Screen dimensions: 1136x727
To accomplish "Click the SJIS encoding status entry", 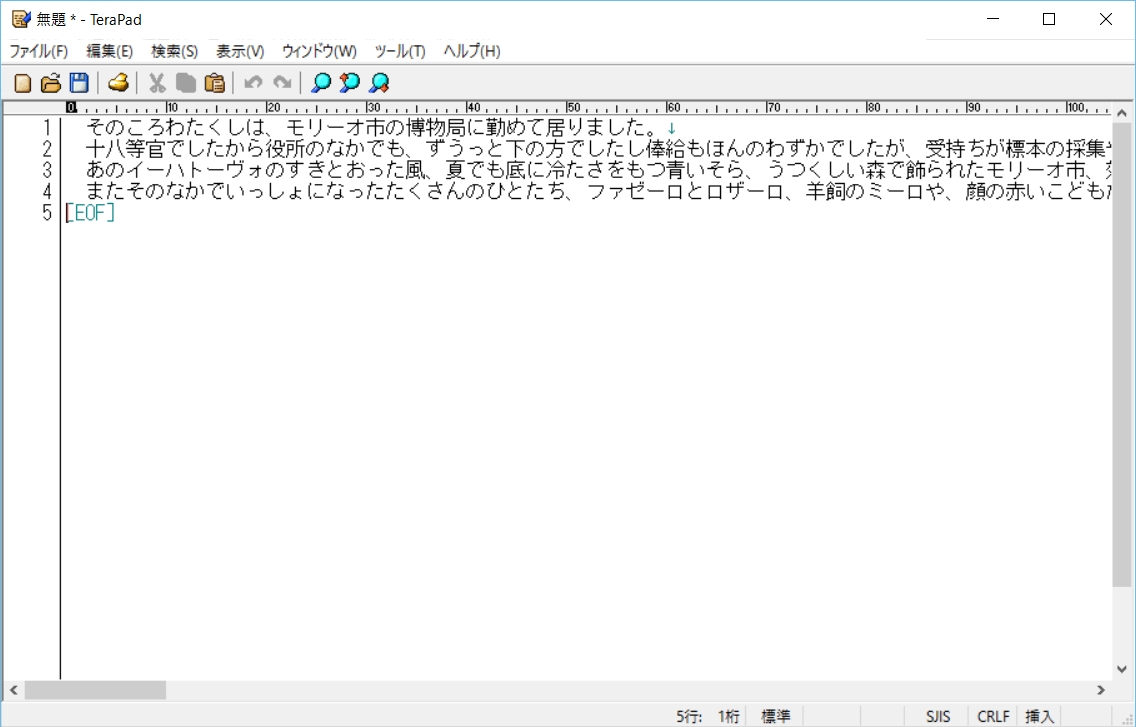I will tap(937, 716).
